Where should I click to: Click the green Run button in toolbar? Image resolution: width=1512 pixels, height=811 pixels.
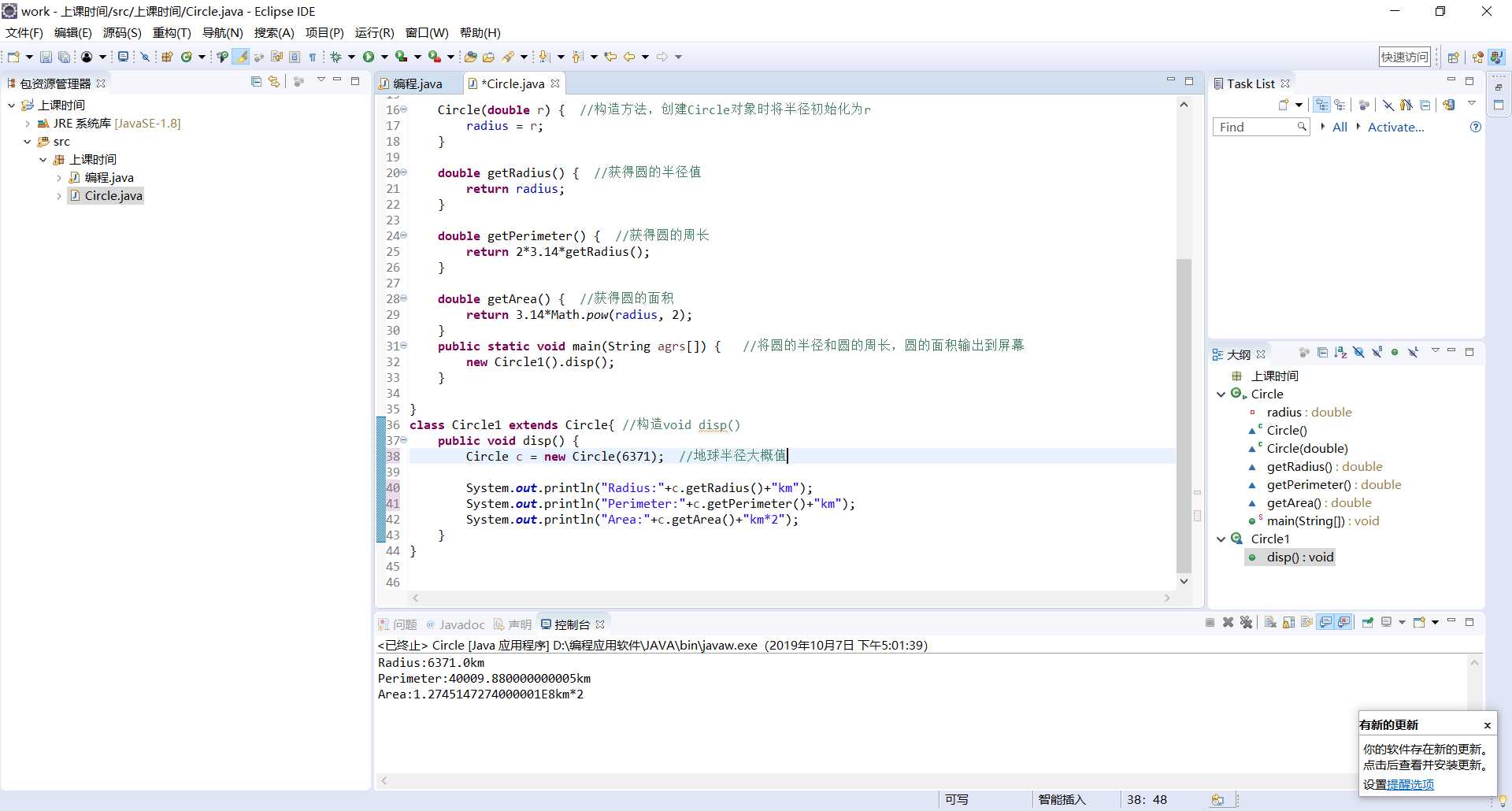(x=369, y=57)
